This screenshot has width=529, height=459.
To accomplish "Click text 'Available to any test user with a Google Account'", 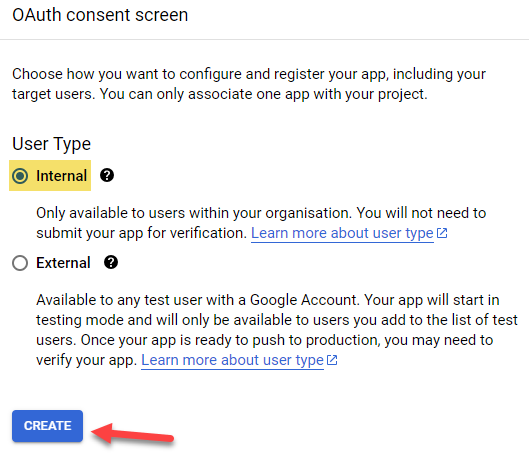I will pyautogui.click(x=197, y=300).
